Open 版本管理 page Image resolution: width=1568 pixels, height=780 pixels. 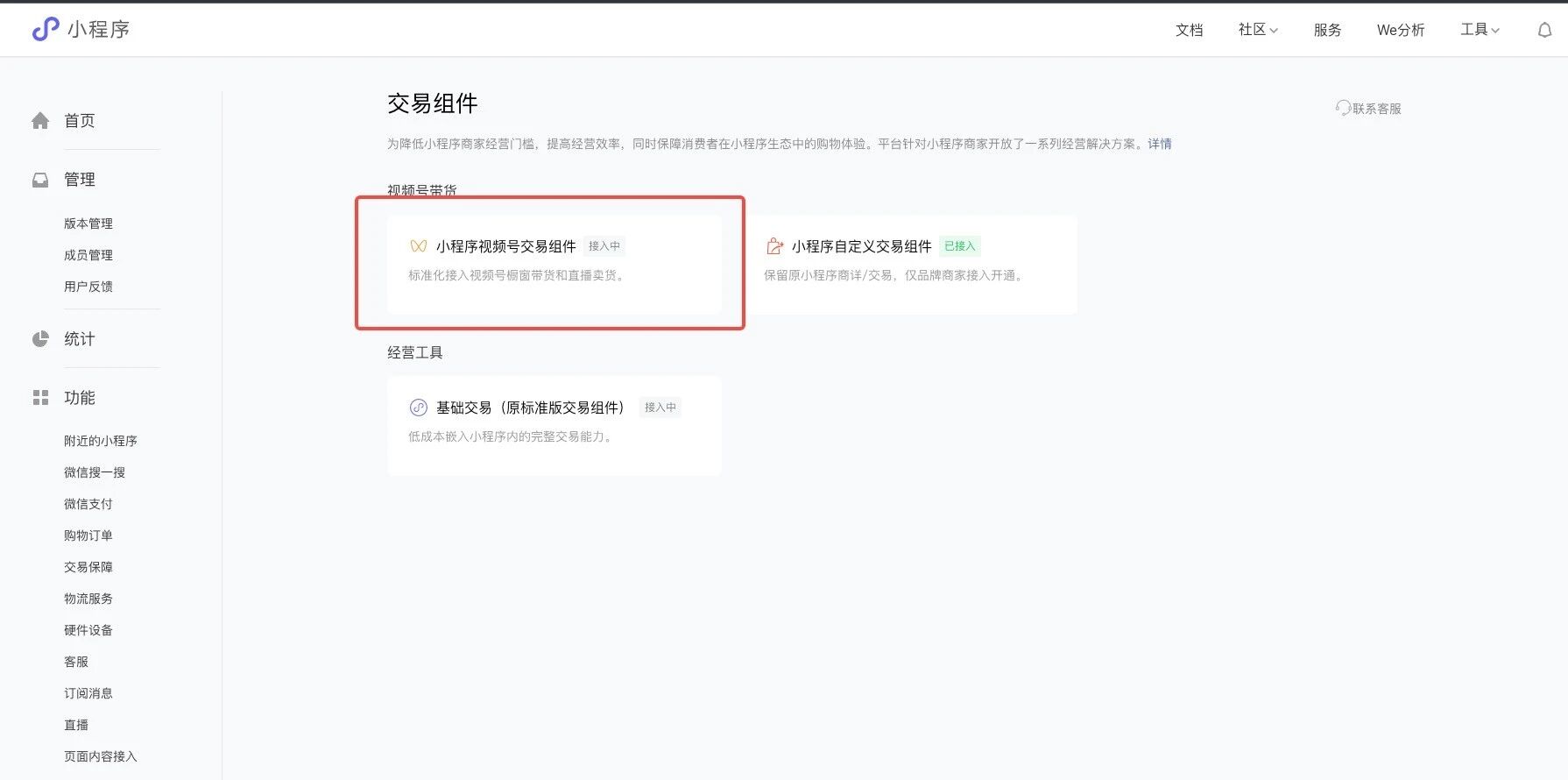click(88, 223)
